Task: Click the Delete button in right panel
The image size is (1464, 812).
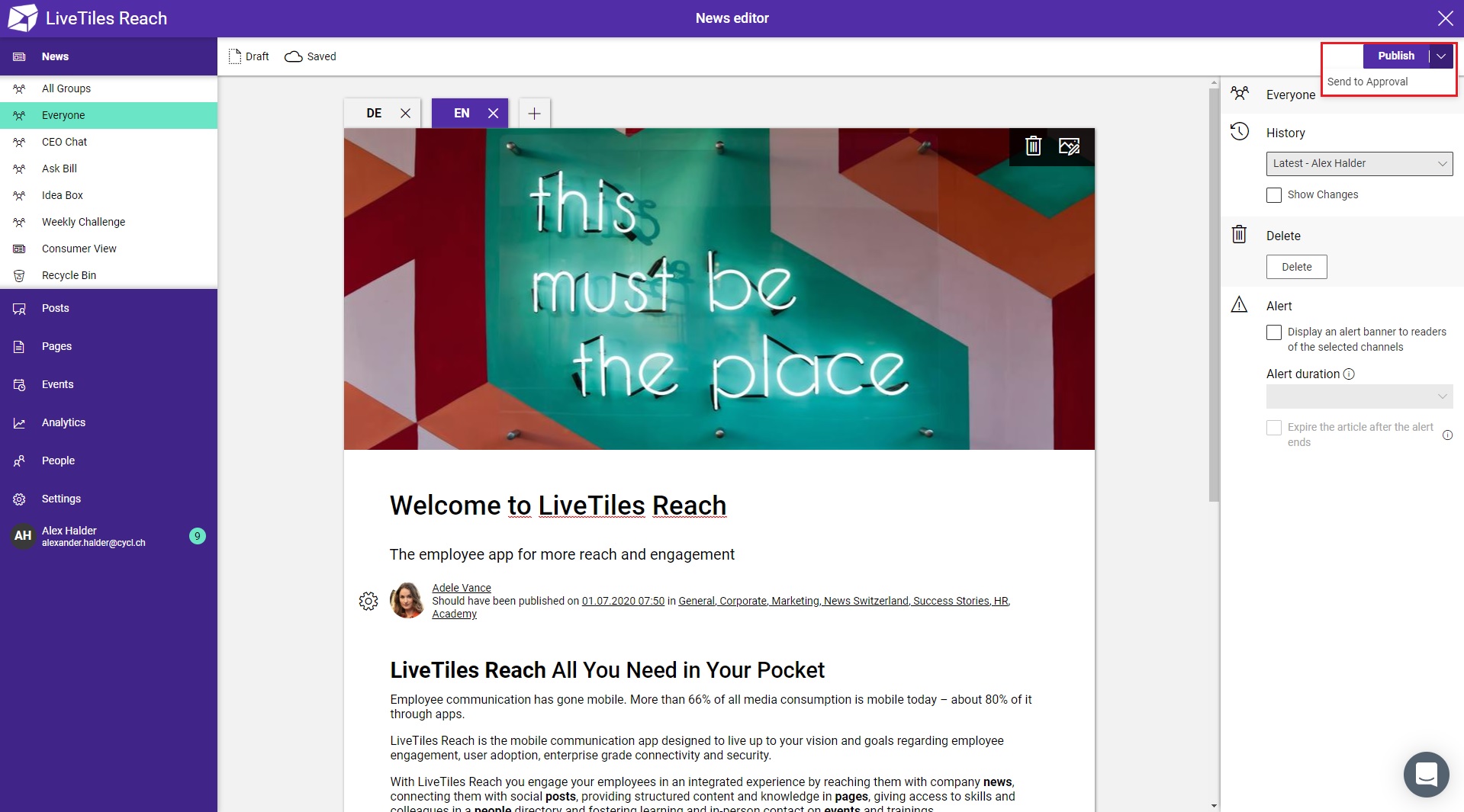Action: 1297,267
